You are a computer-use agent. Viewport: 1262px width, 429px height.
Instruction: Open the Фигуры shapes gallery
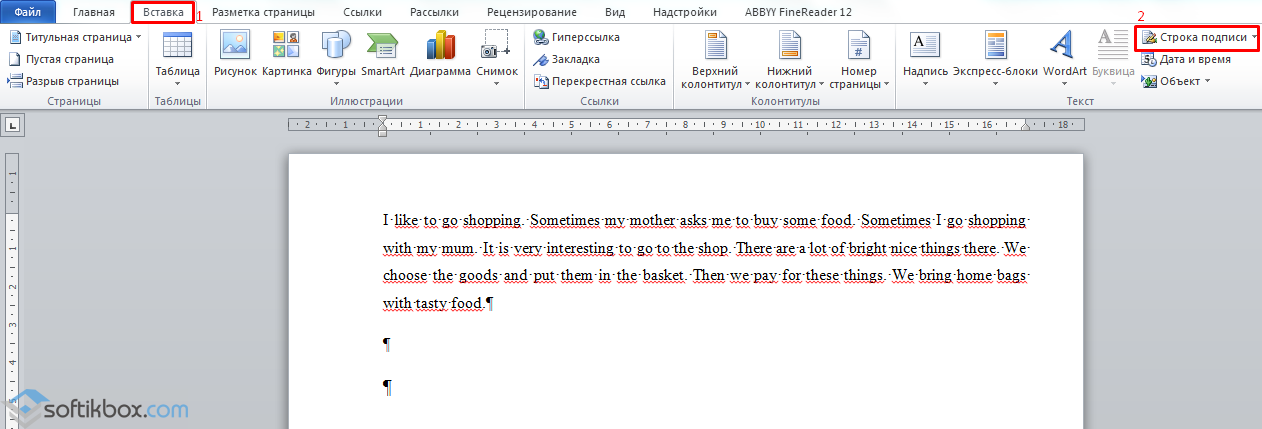click(x=336, y=46)
